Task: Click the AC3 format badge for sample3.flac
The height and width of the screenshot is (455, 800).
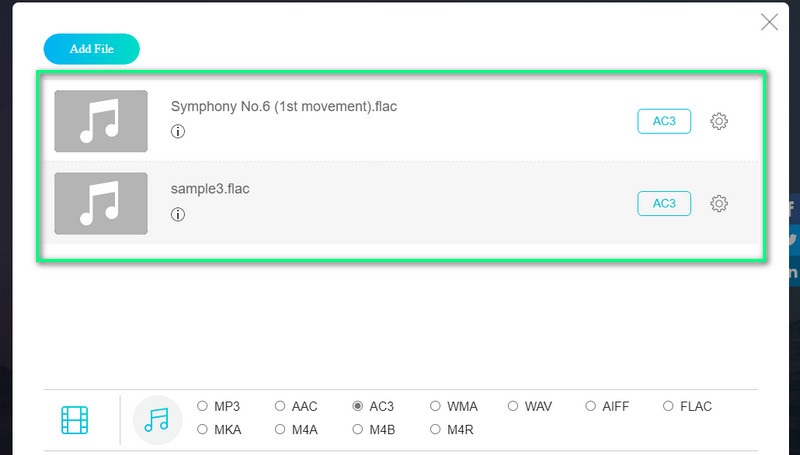Action: tap(664, 204)
